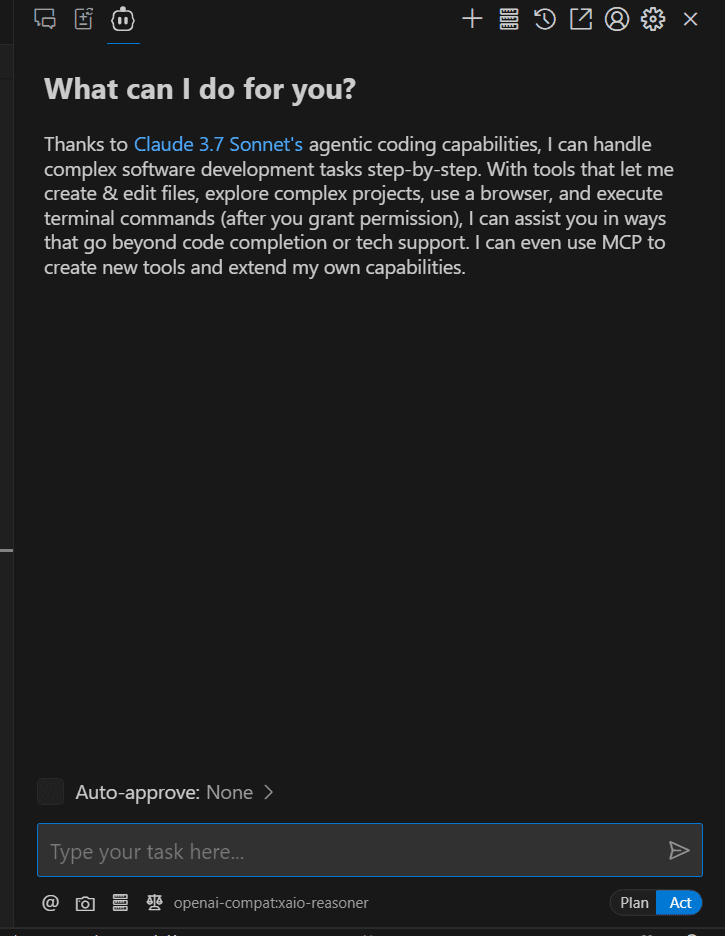Open the account profile view
Viewport: 725px width, 936px height.
(617, 19)
